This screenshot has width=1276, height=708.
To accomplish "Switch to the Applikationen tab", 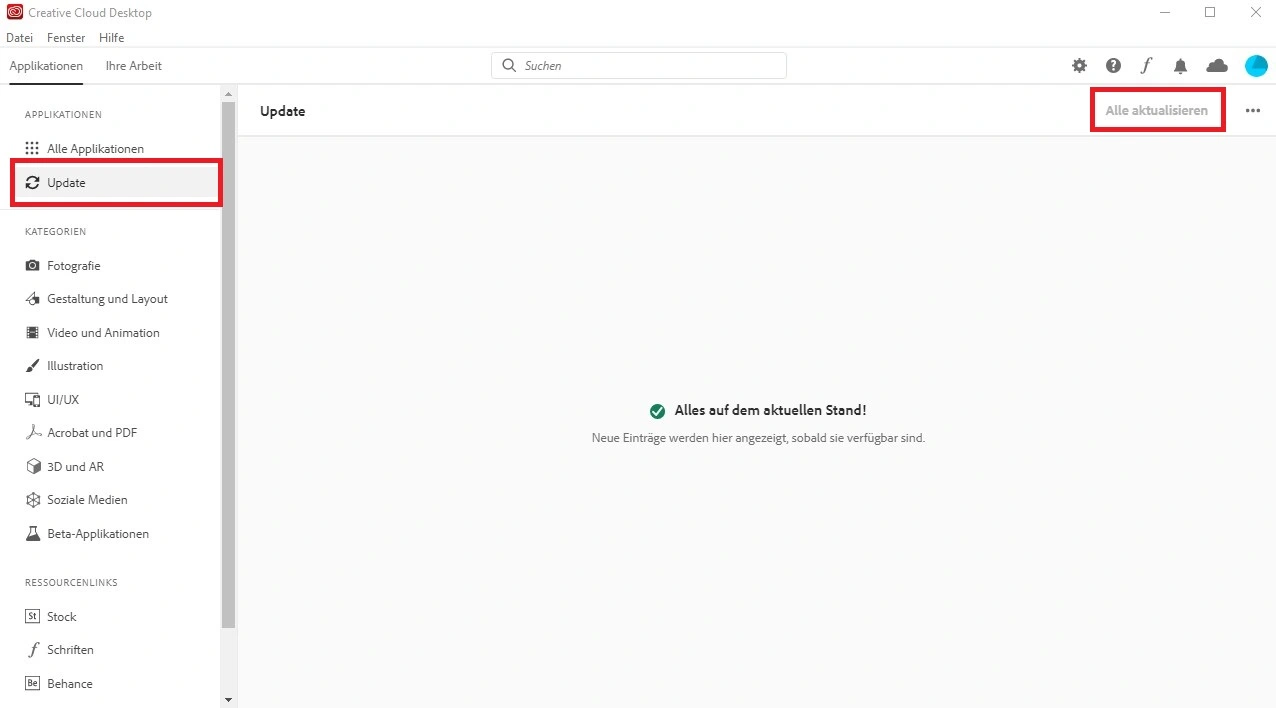I will click(x=46, y=66).
